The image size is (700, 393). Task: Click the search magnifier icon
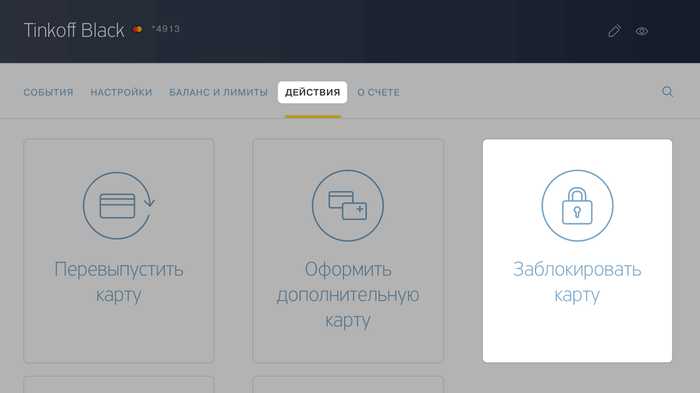click(667, 92)
